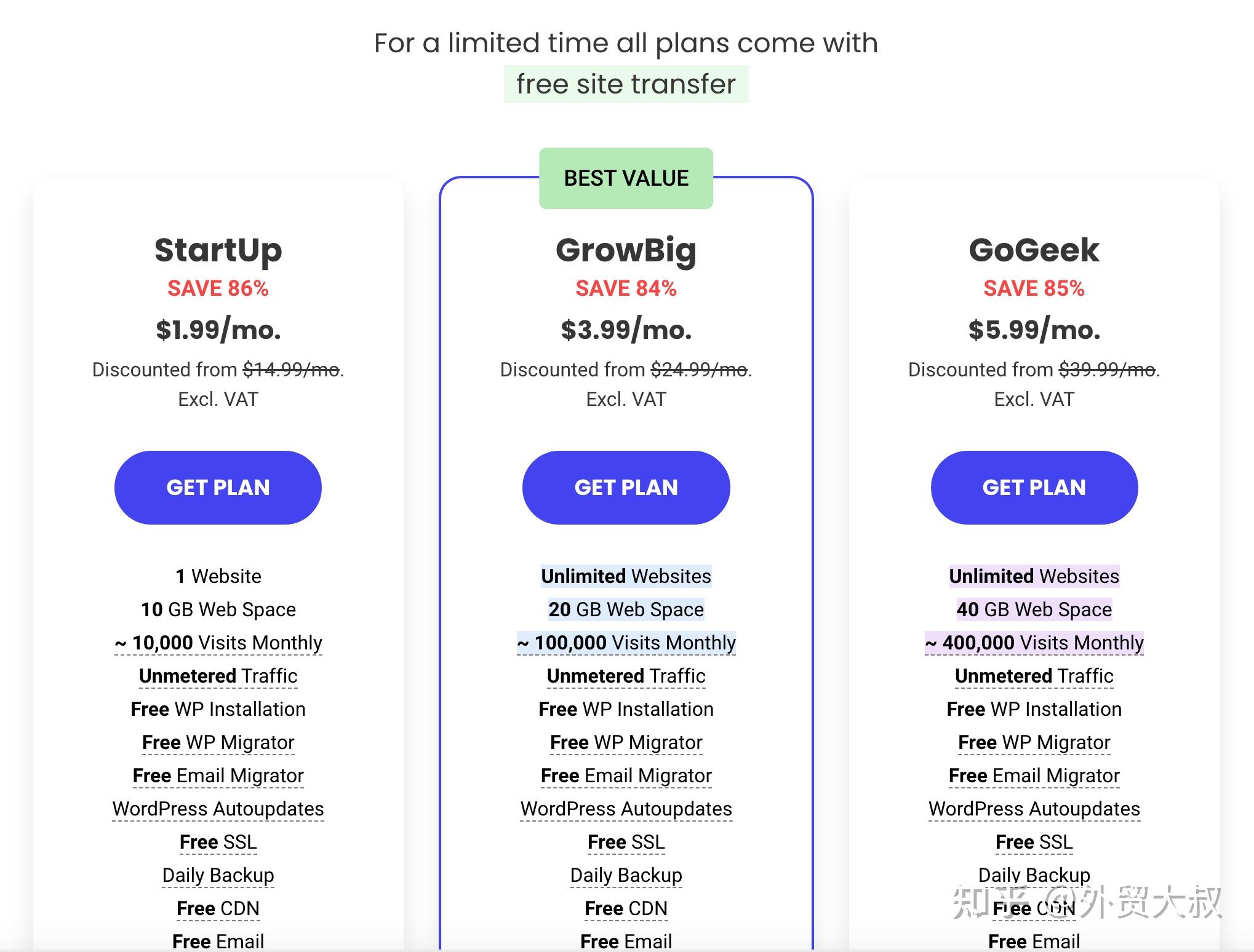Click GET PLAN button under StartUp

click(218, 488)
